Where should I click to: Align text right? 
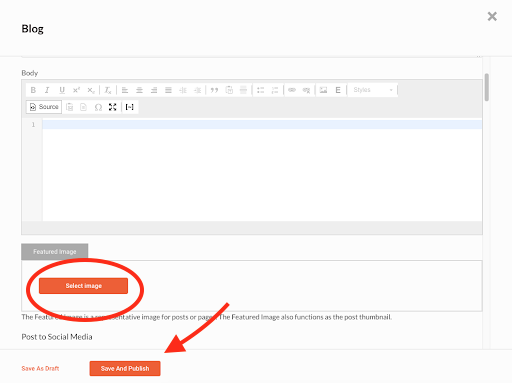click(x=154, y=90)
